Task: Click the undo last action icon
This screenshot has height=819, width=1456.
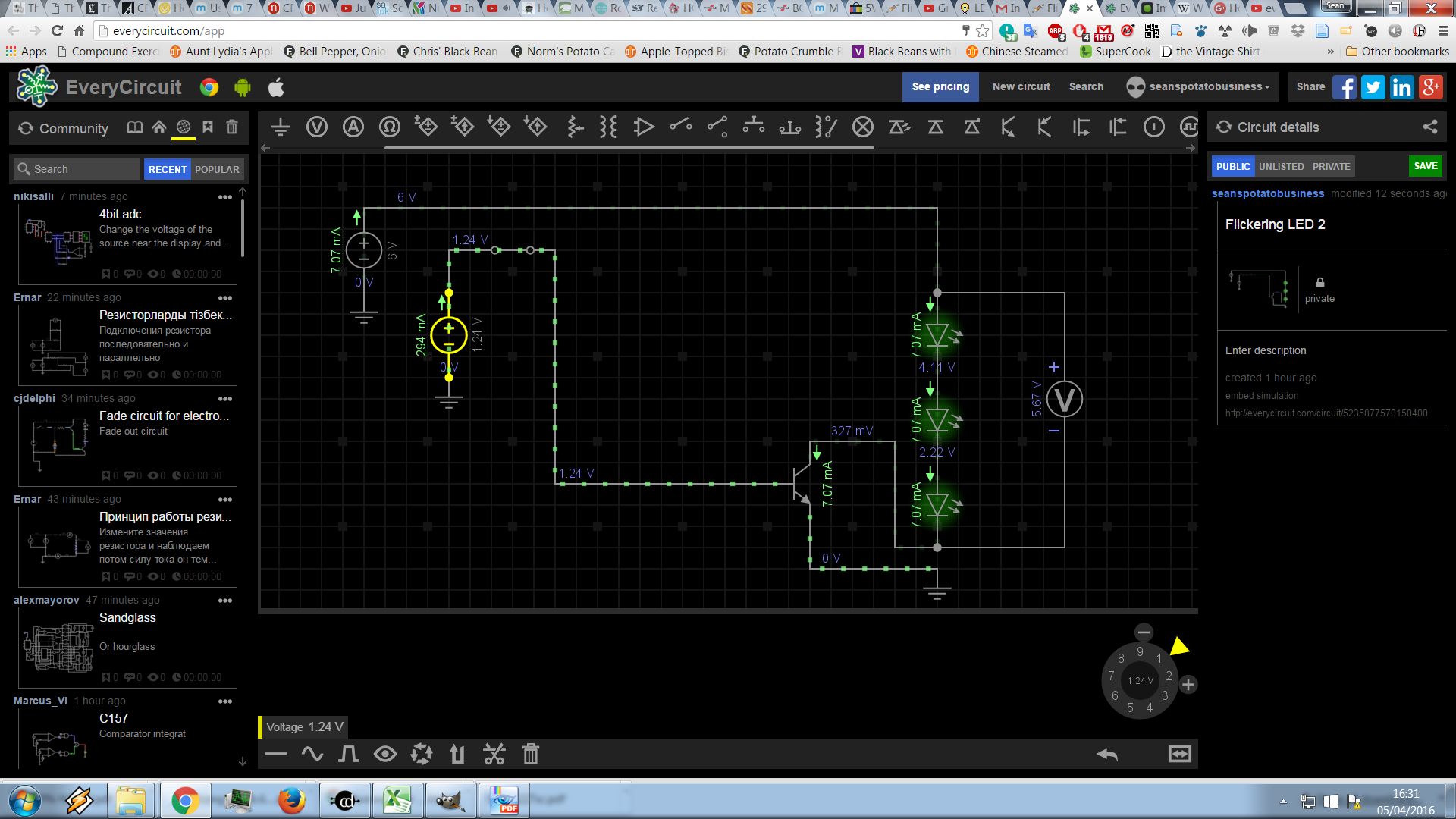Action: tap(1107, 755)
